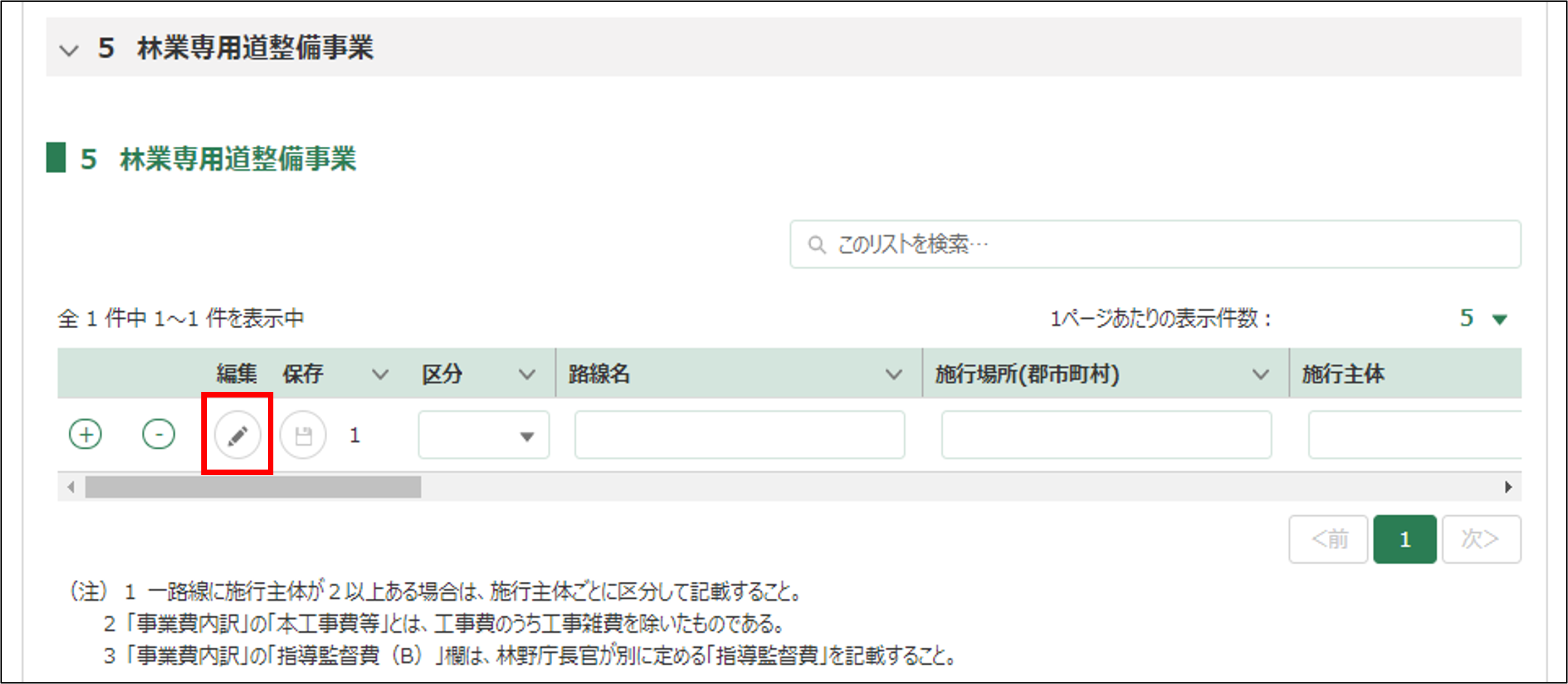Open the 施行場所(郡市町村) column chevron
Image resolution: width=1568 pixels, height=684 pixels.
(x=1260, y=374)
